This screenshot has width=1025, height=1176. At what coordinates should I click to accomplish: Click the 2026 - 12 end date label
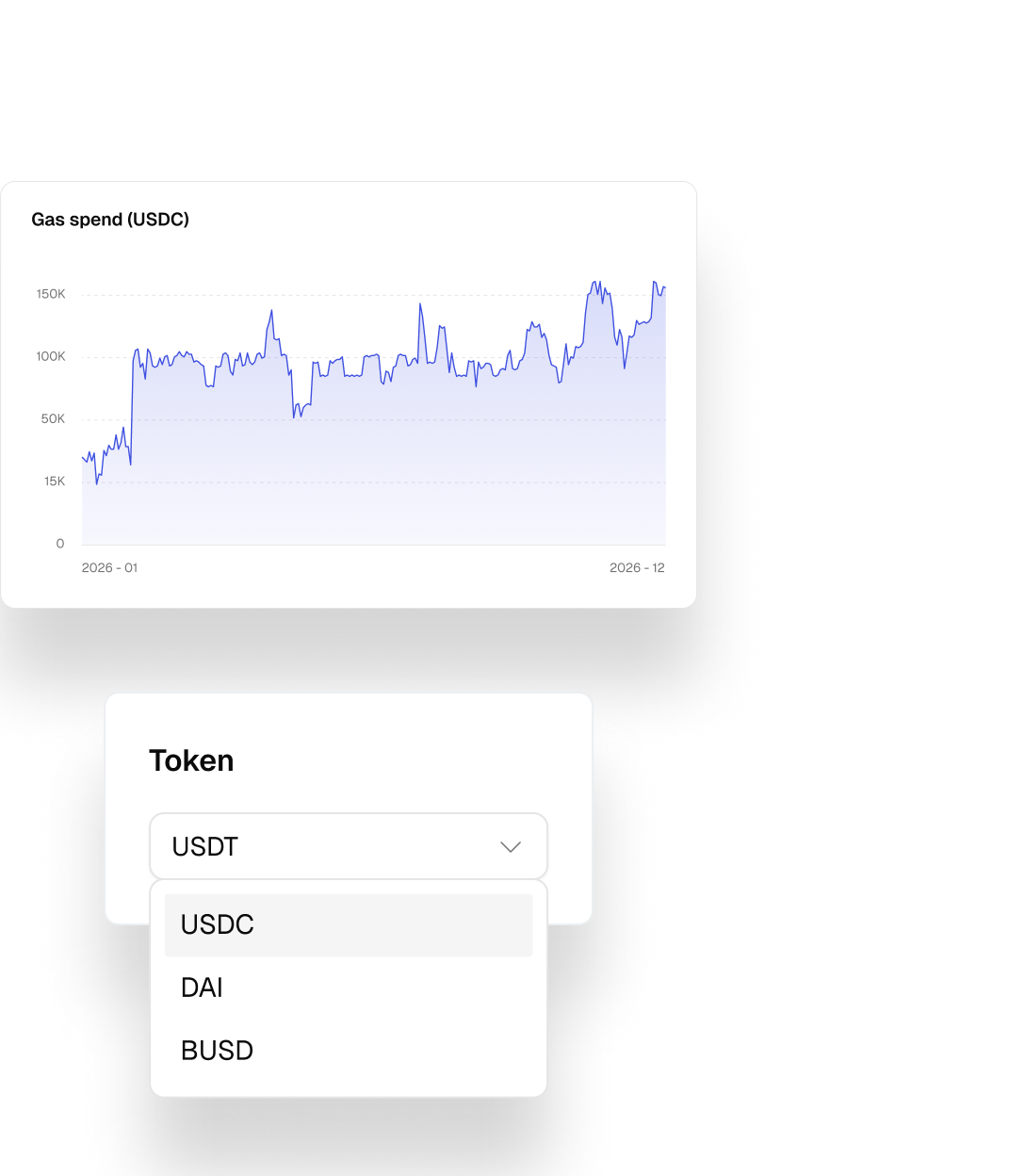[637, 567]
